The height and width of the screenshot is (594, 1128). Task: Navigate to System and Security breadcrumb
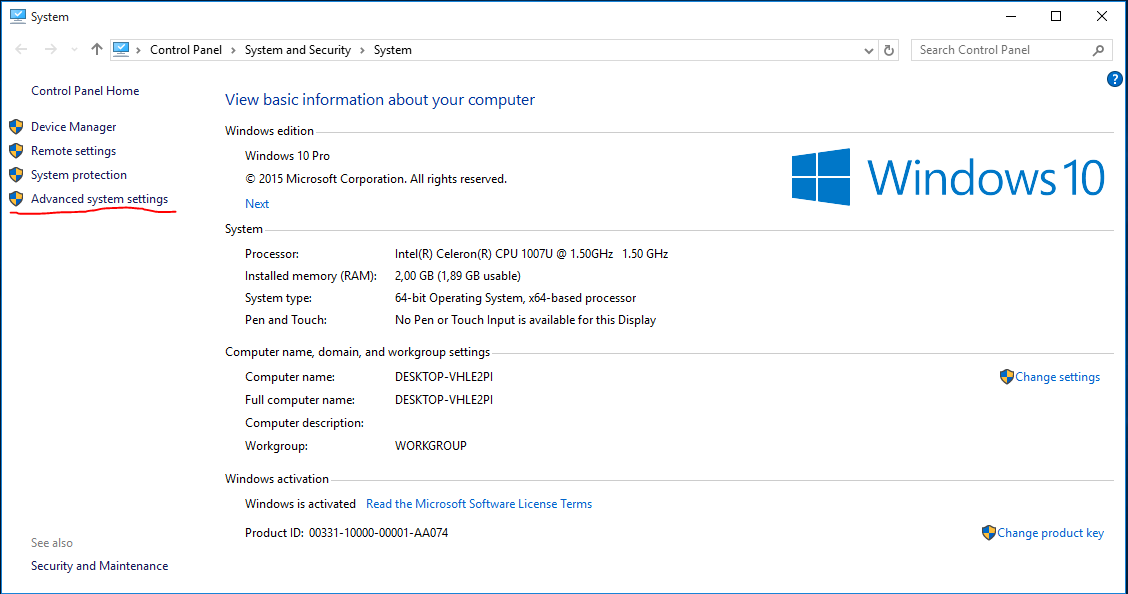click(298, 49)
